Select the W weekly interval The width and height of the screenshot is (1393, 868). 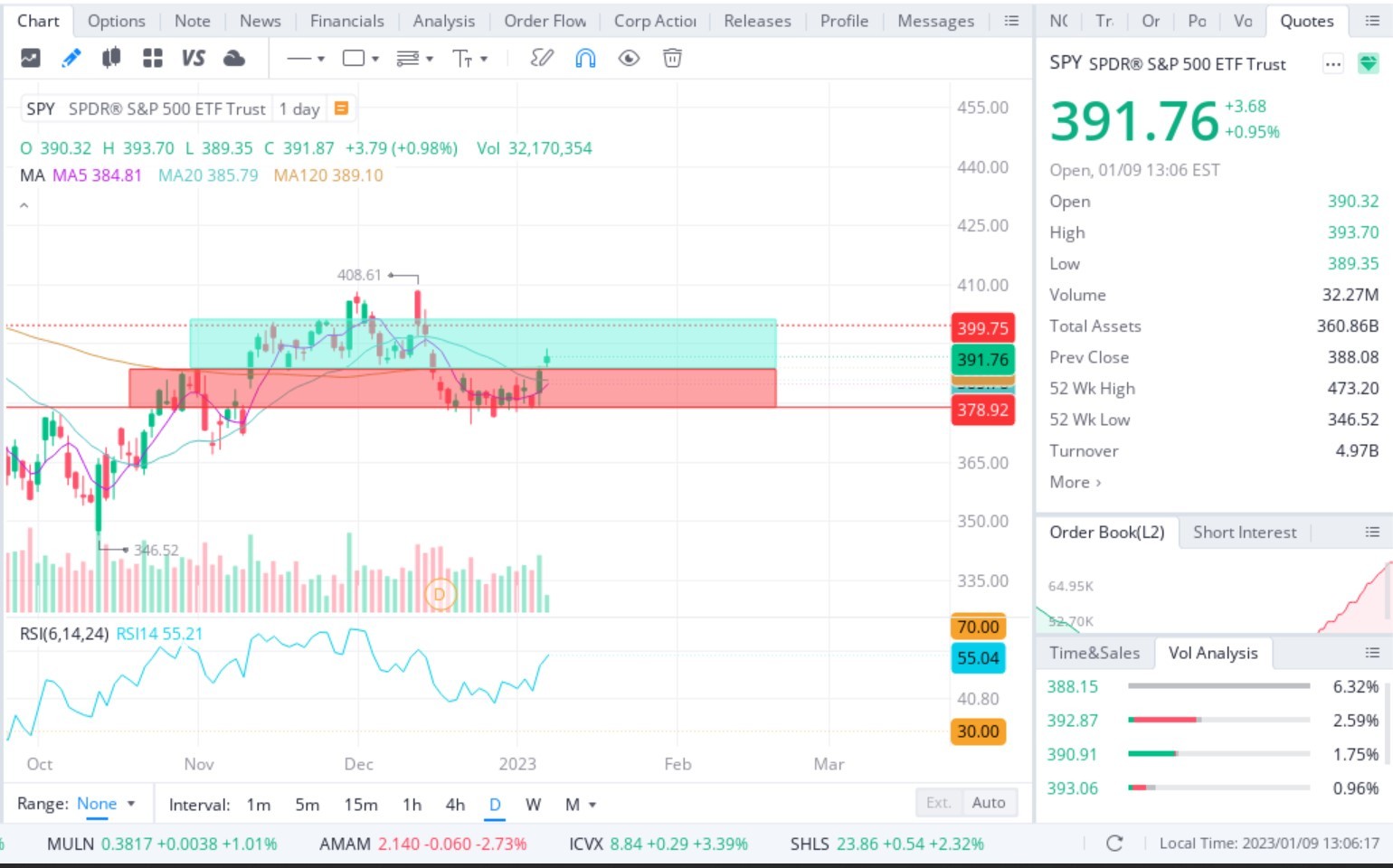534,805
